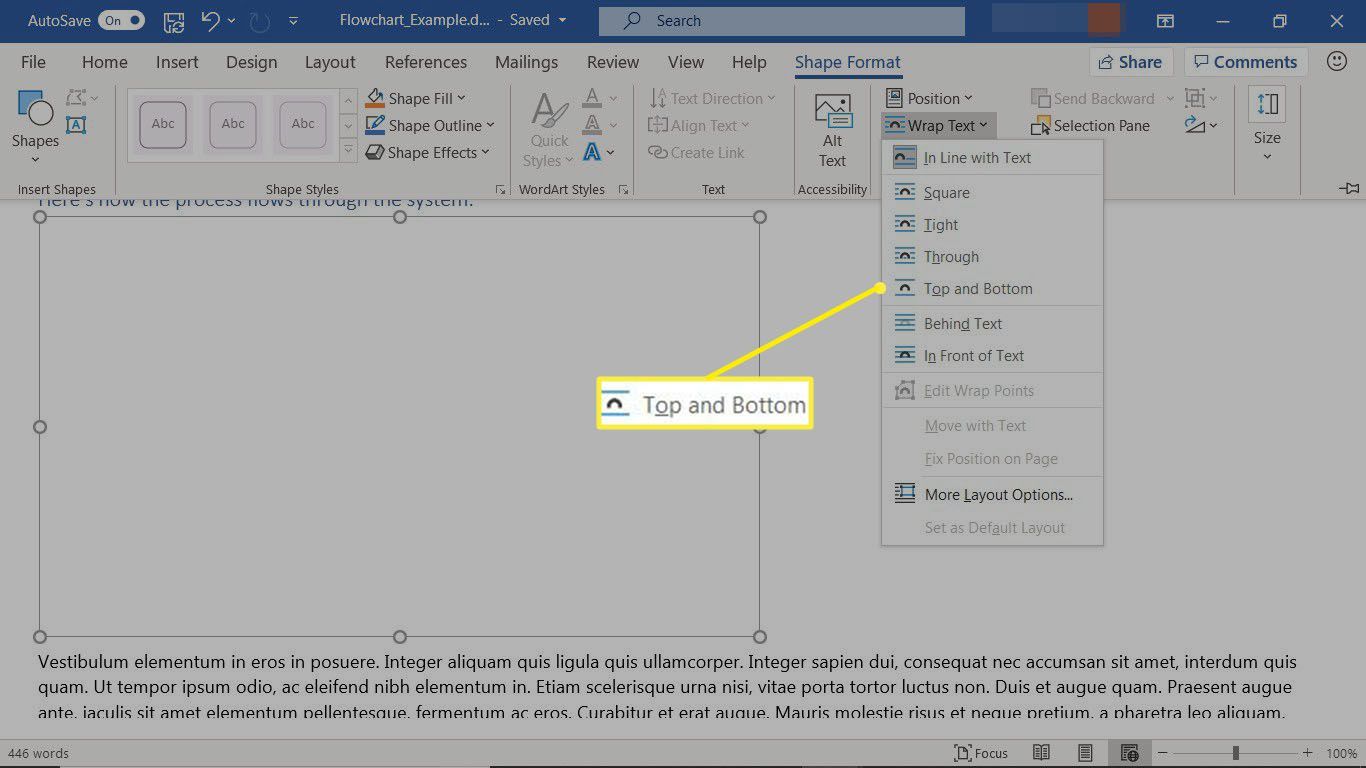Viewport: 1366px width, 768px height.
Task: Switch to the Home tab
Action: point(104,62)
